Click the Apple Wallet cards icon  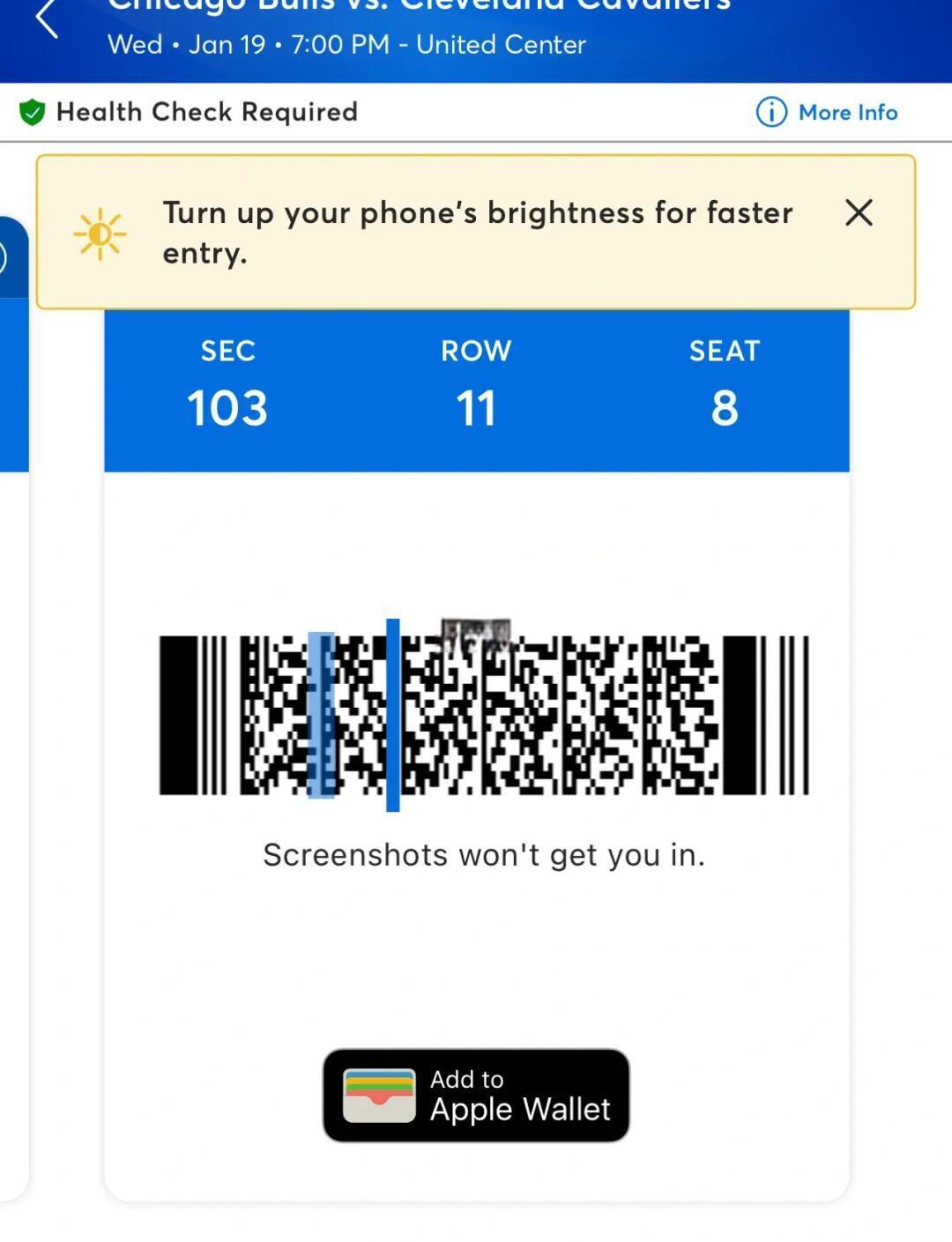pyautogui.click(x=379, y=1096)
